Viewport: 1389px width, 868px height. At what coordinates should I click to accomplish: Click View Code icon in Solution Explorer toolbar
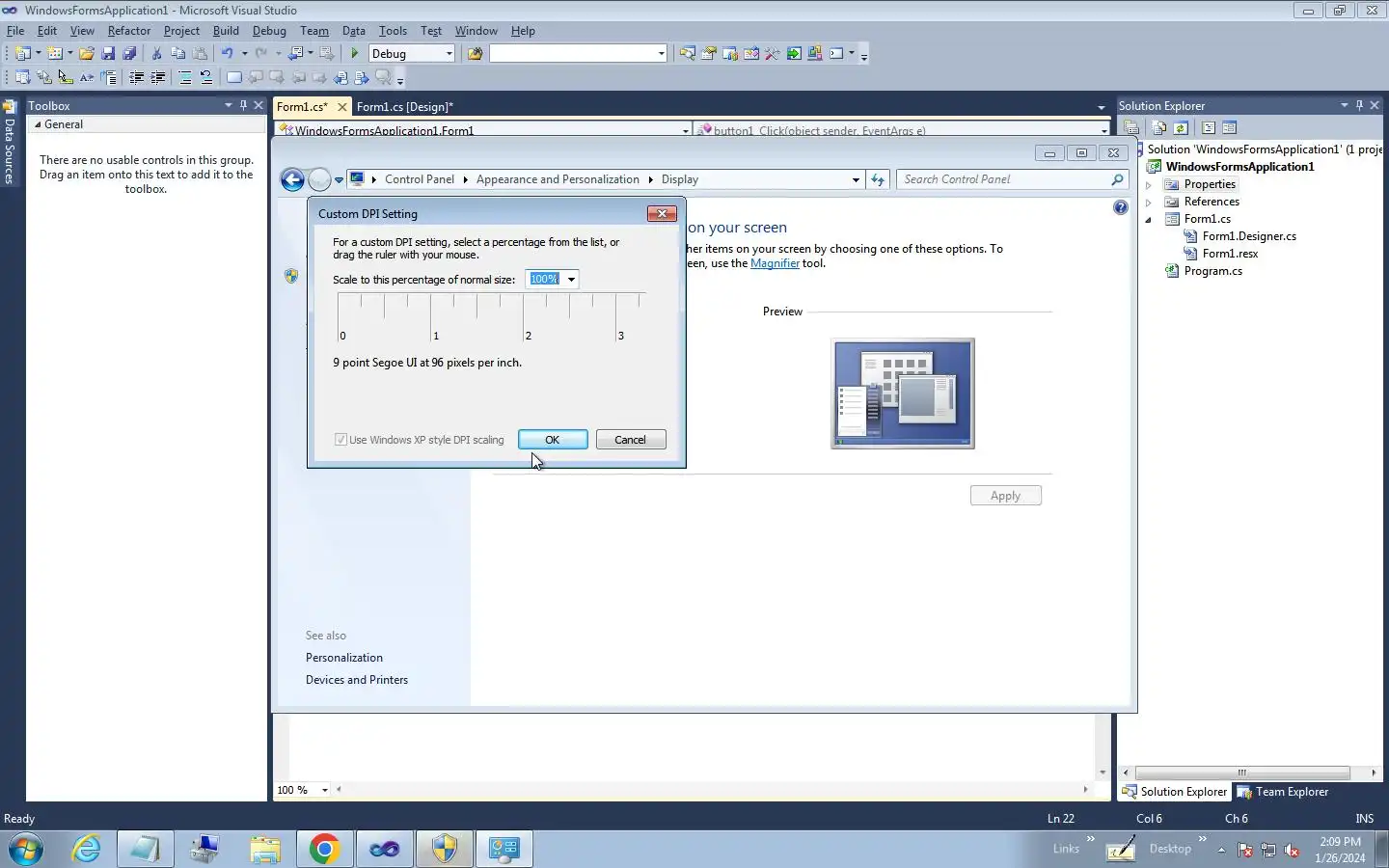pos(1208,127)
